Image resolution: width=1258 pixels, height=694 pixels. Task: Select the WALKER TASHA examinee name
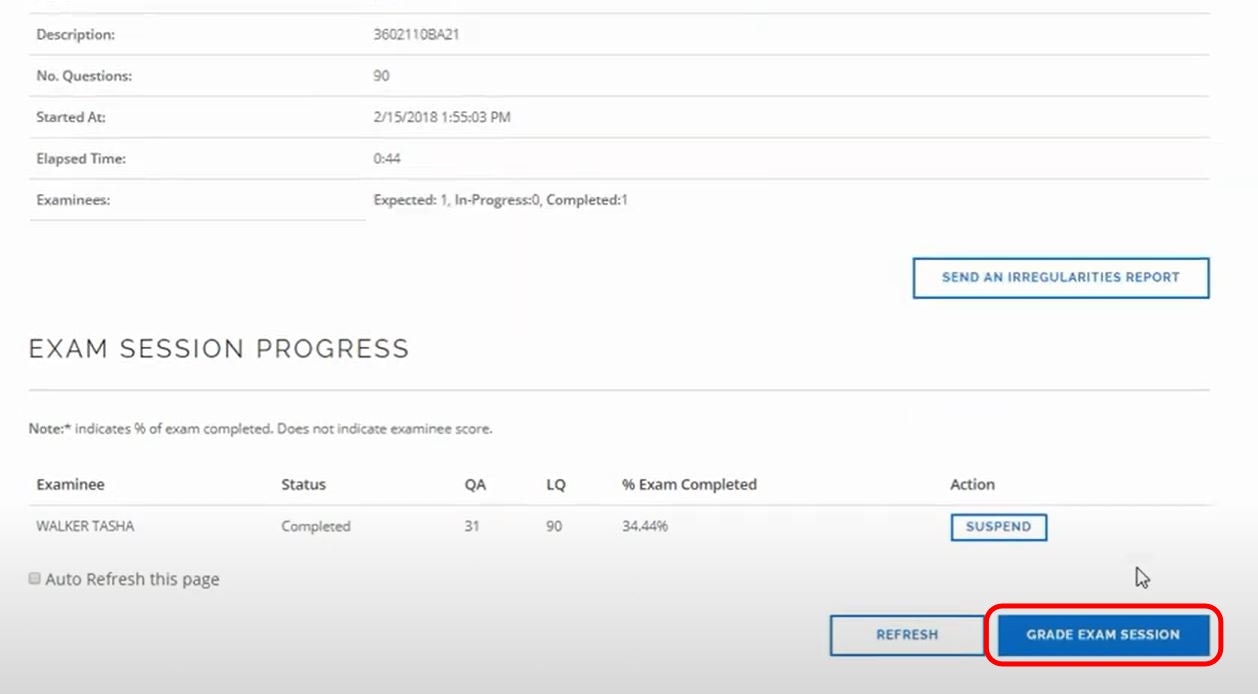(85, 526)
